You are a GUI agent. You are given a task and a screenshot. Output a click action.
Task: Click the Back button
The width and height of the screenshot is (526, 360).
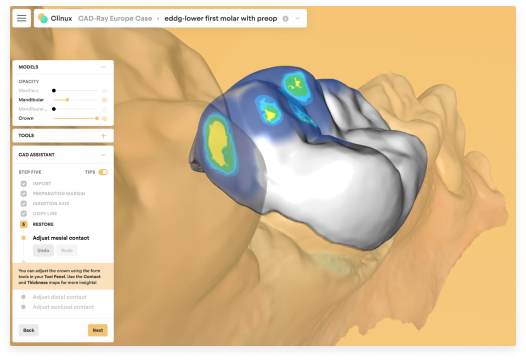pos(29,330)
